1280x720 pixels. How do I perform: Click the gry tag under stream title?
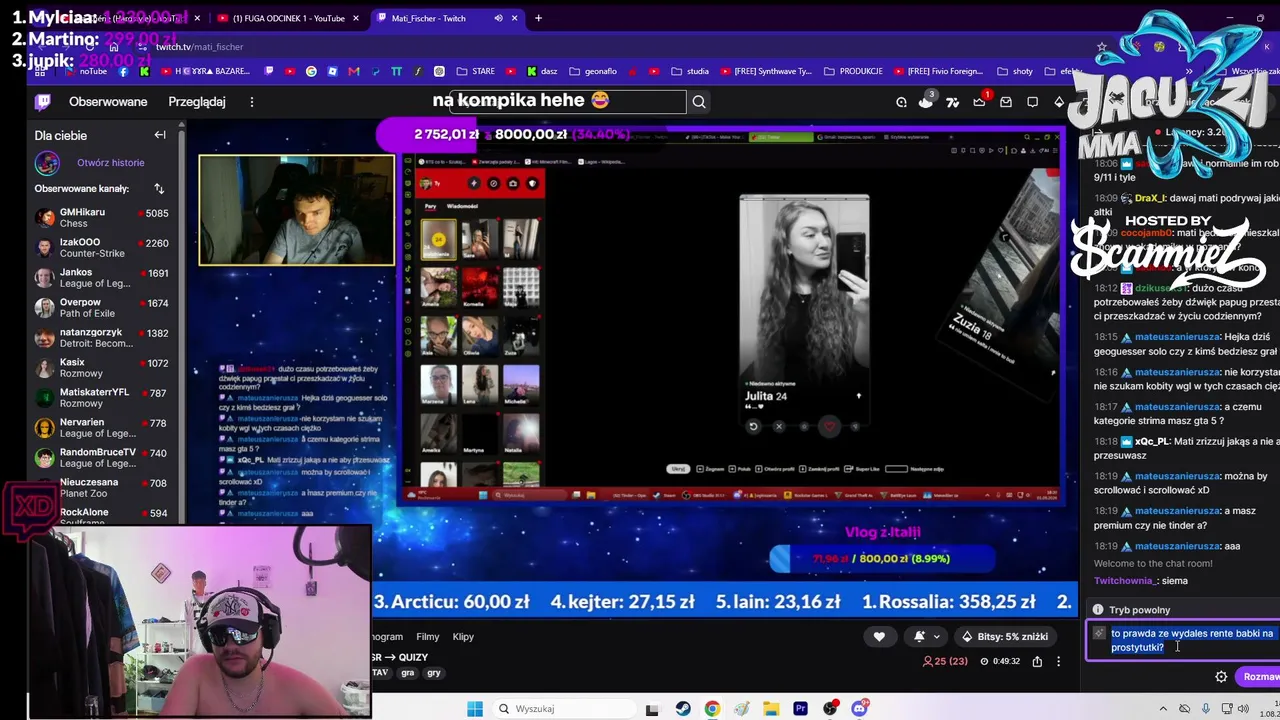point(434,673)
